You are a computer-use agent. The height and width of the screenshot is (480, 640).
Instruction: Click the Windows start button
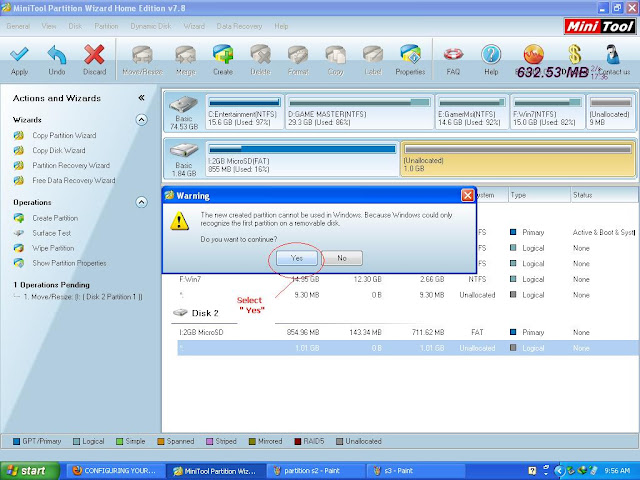(29, 471)
